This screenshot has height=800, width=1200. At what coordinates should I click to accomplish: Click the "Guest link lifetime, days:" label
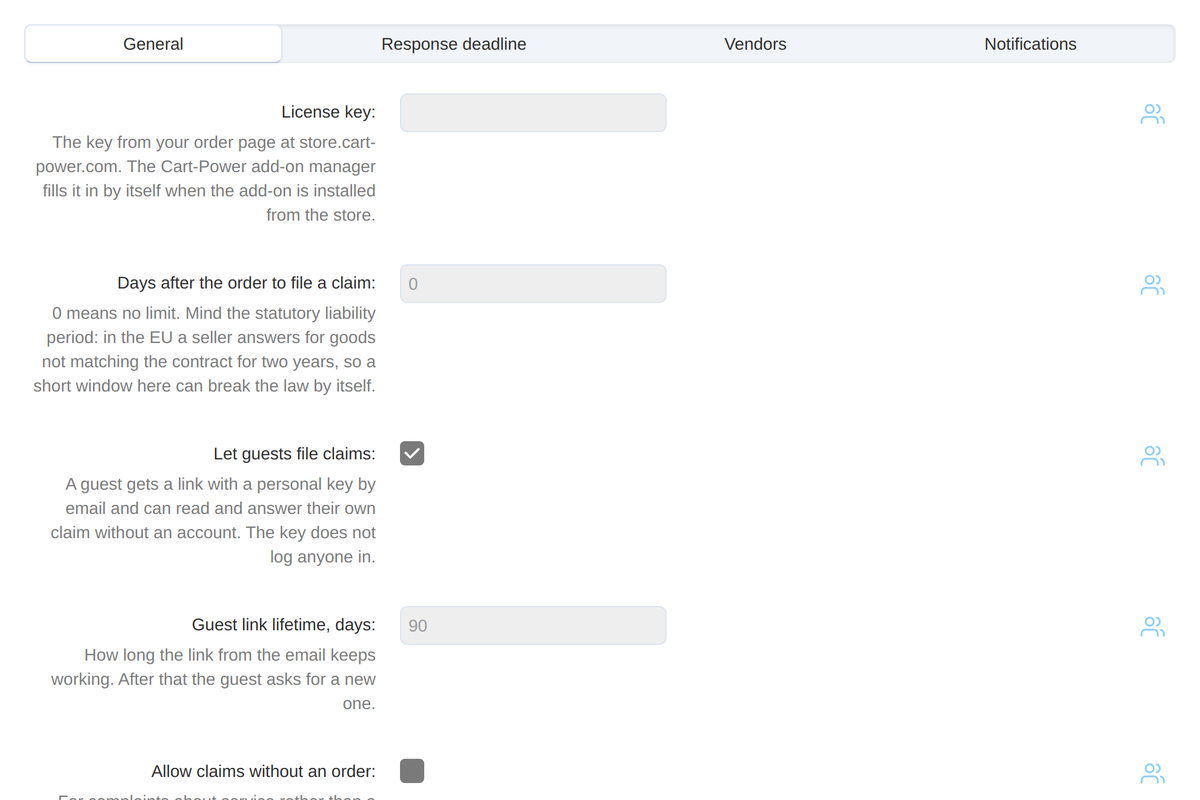(284, 625)
